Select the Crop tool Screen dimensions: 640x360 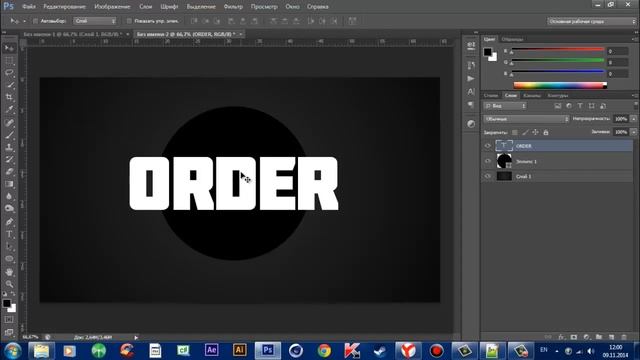9,98
